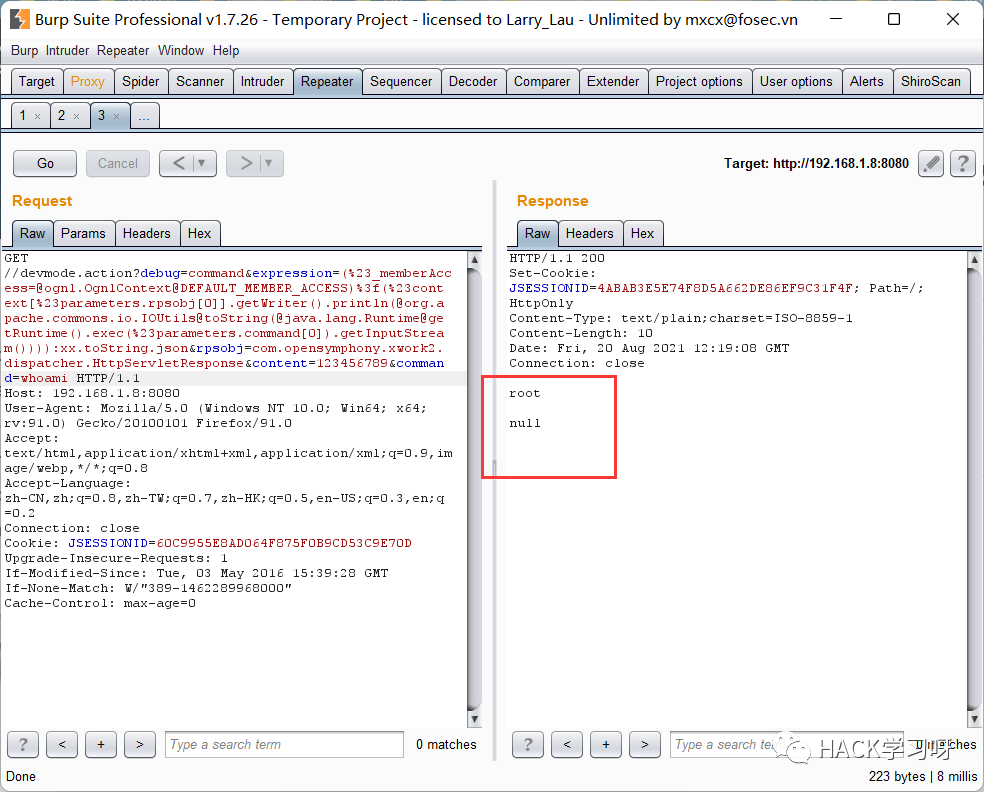Viewport: 984px width, 792px height.
Task: Switch to the Proxy tab
Action: pyautogui.click(x=88, y=82)
